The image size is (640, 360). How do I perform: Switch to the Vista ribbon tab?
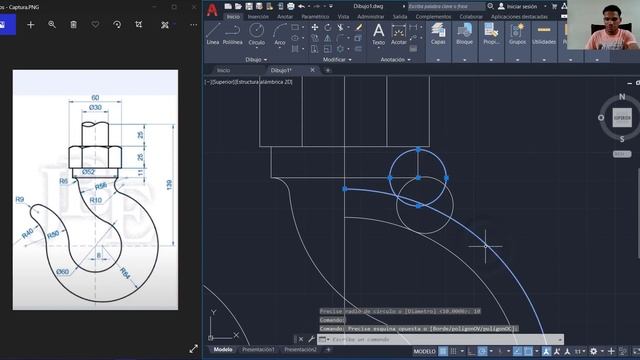pyautogui.click(x=343, y=17)
